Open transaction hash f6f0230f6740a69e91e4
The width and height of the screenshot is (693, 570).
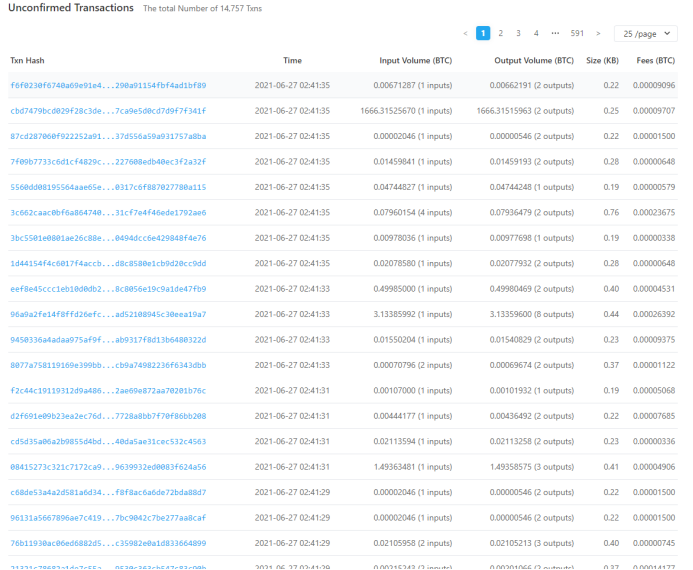click(x=108, y=85)
